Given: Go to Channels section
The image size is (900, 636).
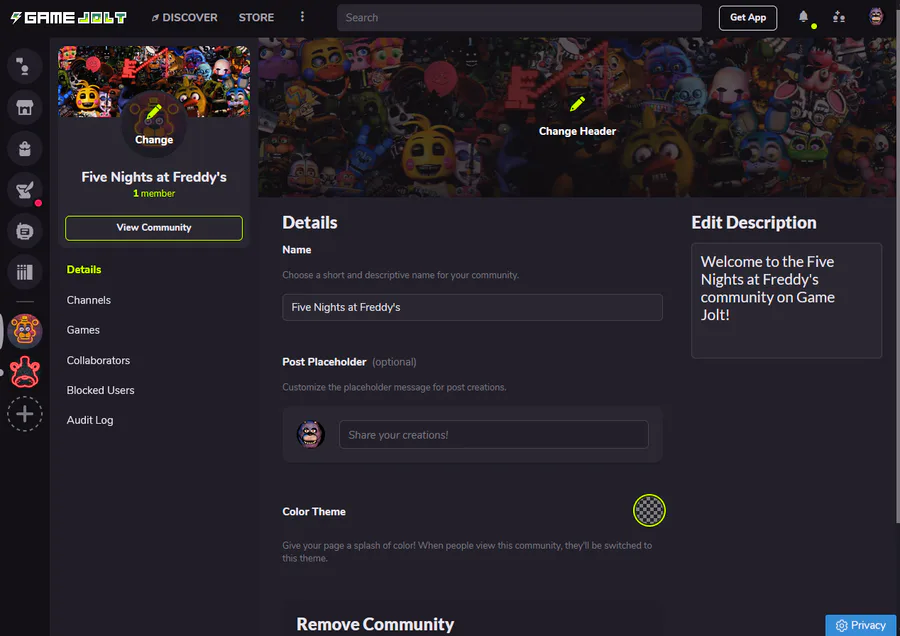Looking at the screenshot, I should tap(88, 300).
